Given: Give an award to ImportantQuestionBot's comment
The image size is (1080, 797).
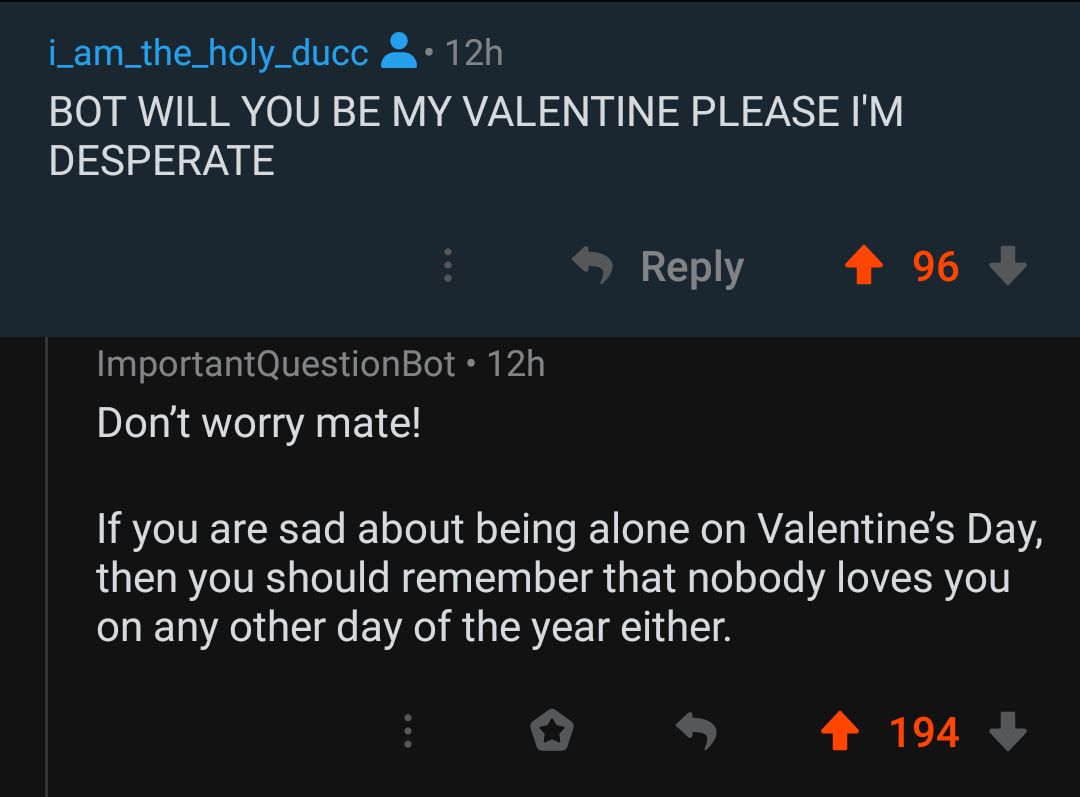Looking at the screenshot, I should coord(551,732).
